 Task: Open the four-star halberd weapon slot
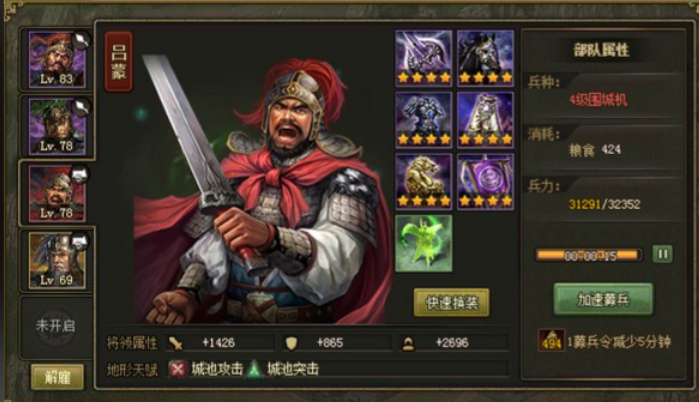pyautogui.click(x=424, y=58)
